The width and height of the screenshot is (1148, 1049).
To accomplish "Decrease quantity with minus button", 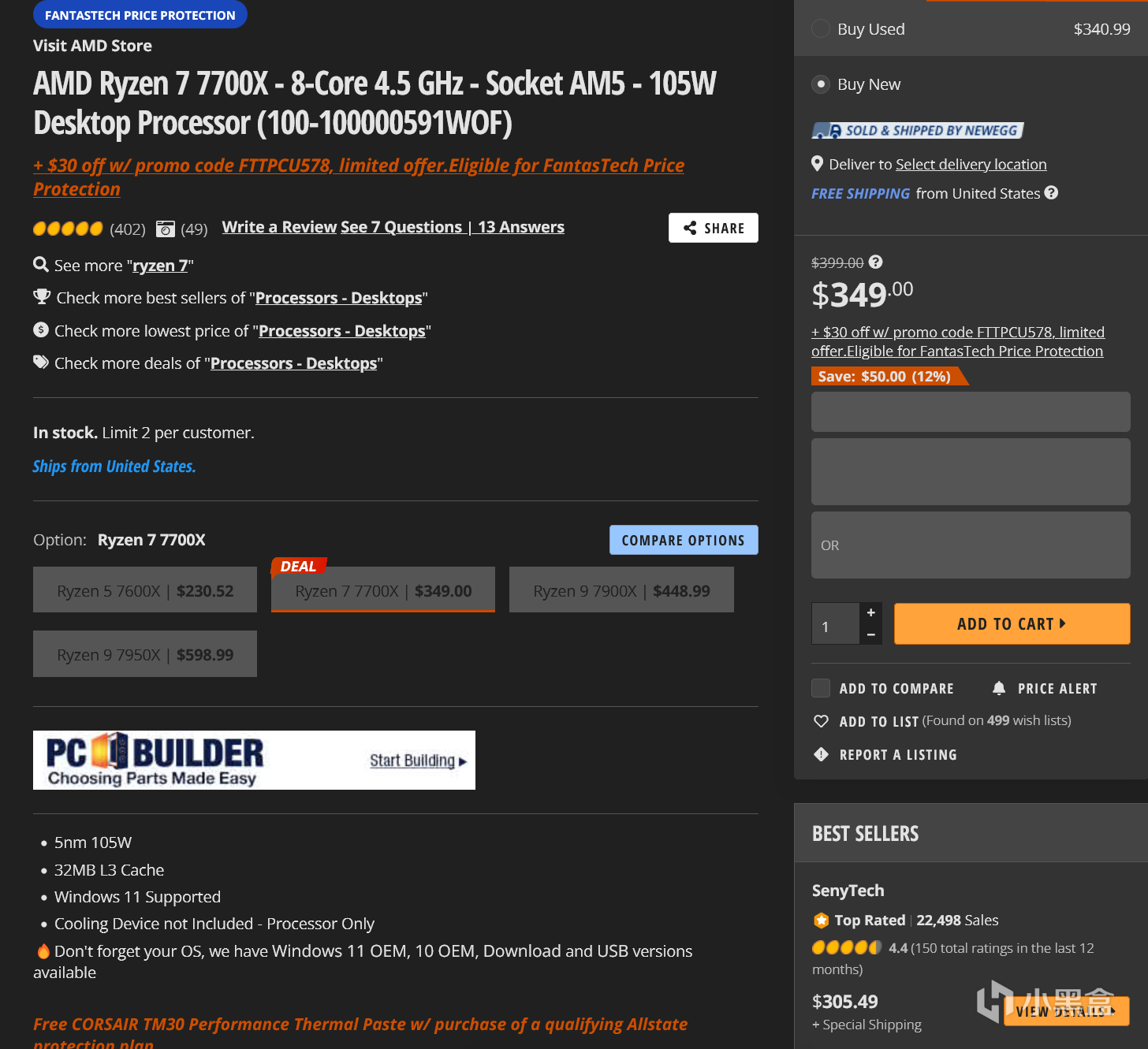I will click(x=870, y=634).
